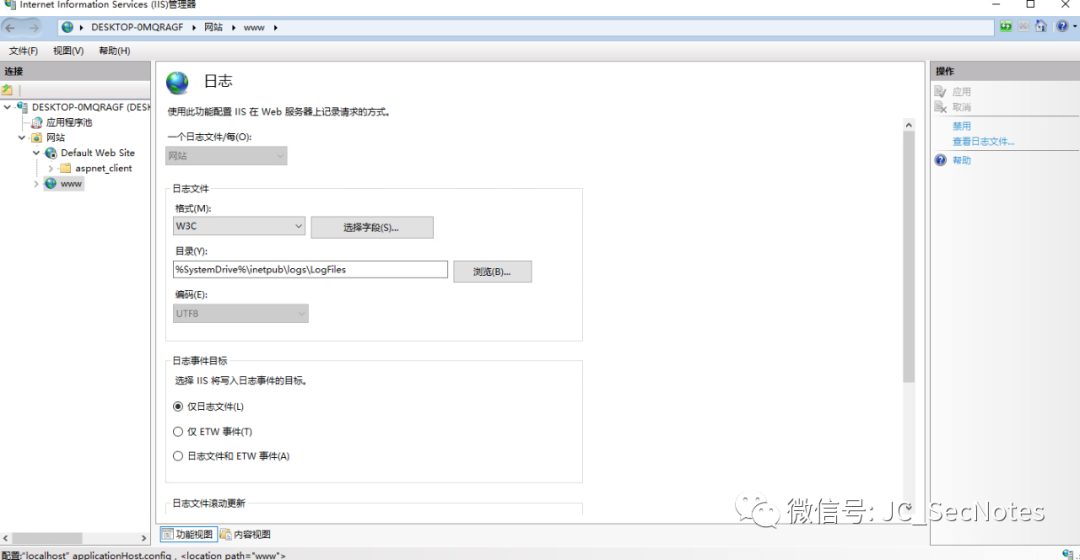Select Default Web Site in the tree
The width and height of the screenshot is (1080, 560).
point(98,153)
